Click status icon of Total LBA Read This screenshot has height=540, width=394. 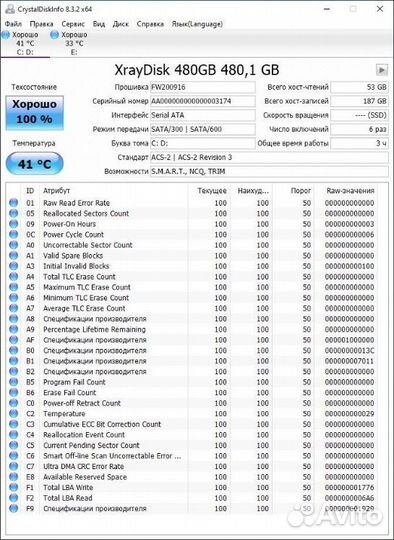pos(13,498)
